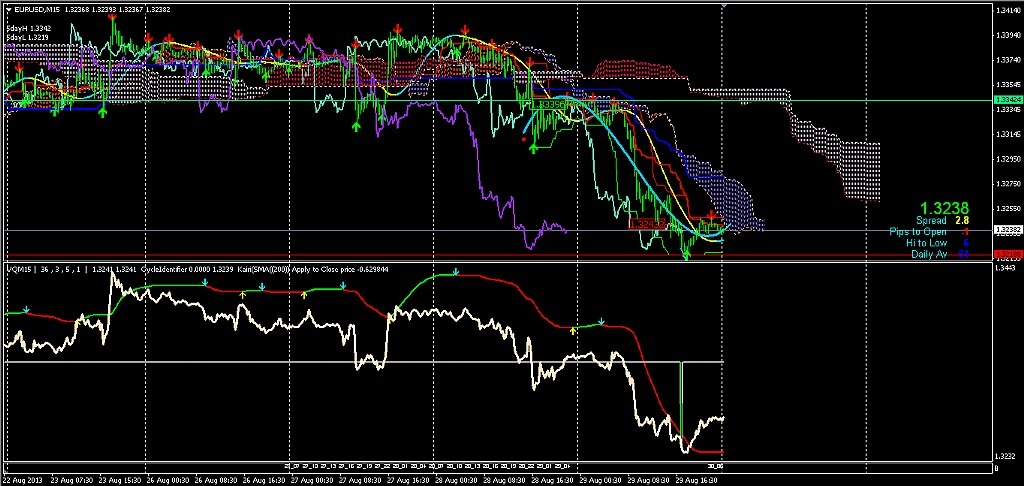
Task: Click the Hi to Low label
Action: click(x=927, y=243)
